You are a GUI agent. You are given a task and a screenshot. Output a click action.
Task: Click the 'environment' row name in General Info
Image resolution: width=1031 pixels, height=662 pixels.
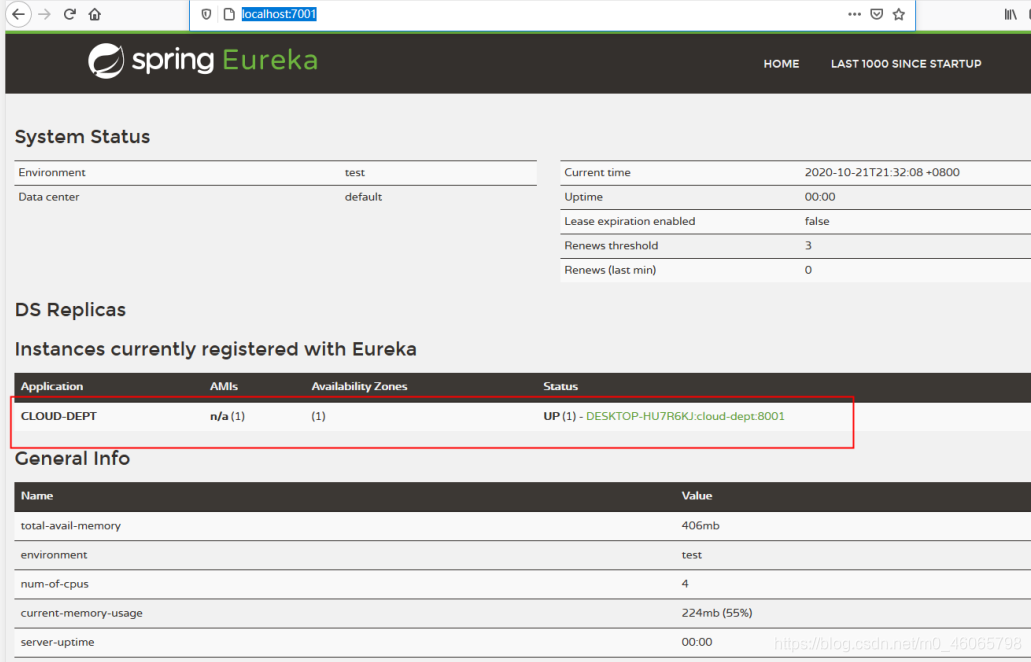pos(54,555)
